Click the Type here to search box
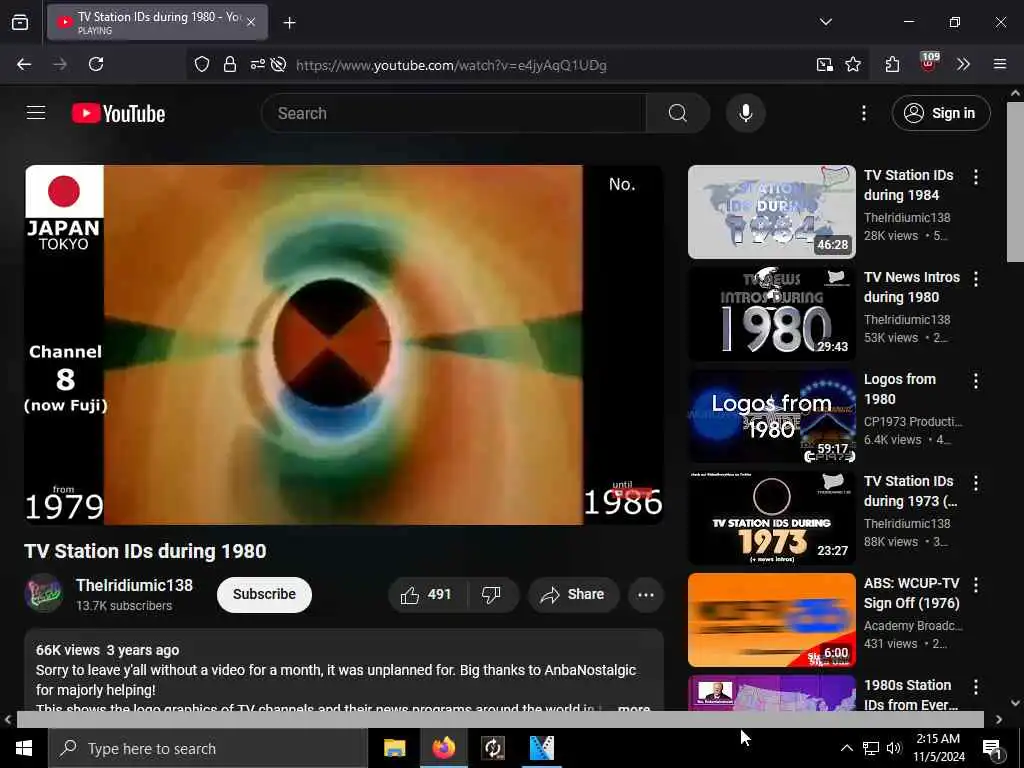1024x768 pixels. [208, 748]
